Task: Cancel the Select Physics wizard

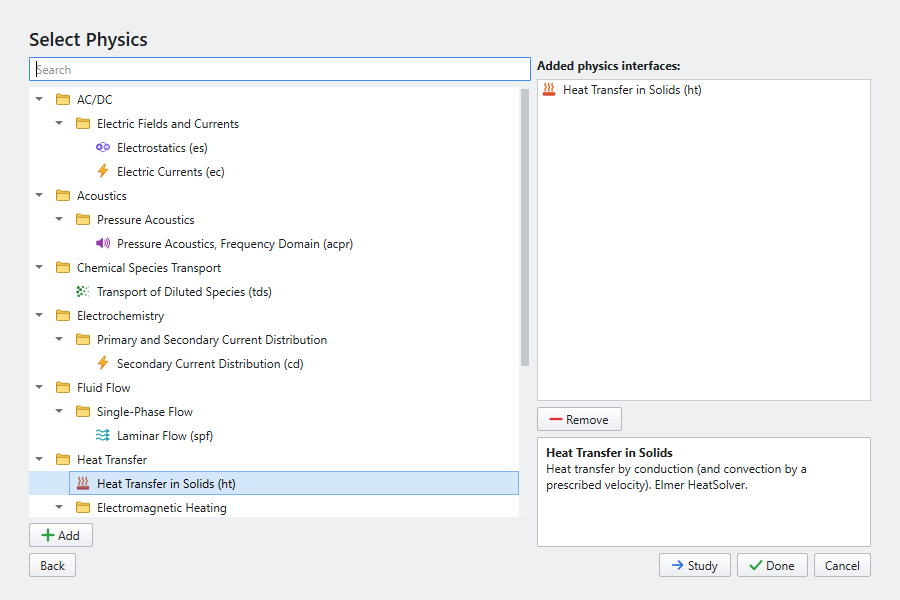Action: (842, 566)
